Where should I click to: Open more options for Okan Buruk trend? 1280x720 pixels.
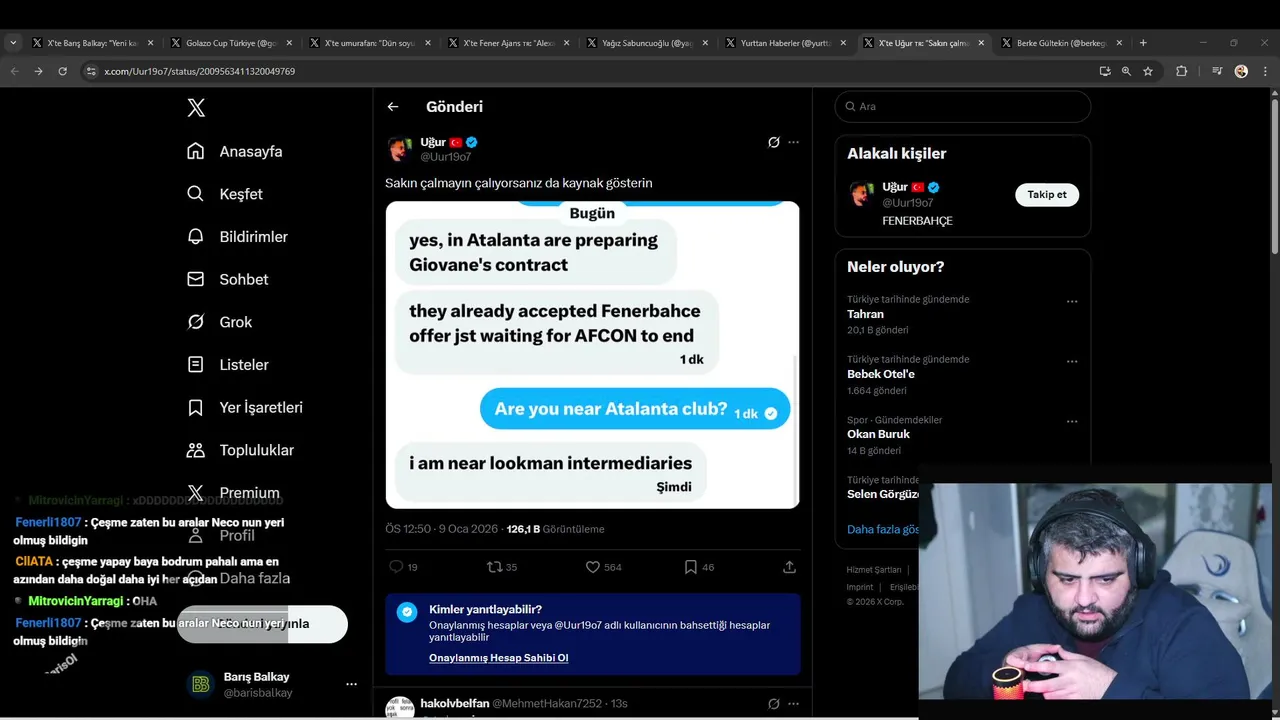pyautogui.click(x=1072, y=421)
